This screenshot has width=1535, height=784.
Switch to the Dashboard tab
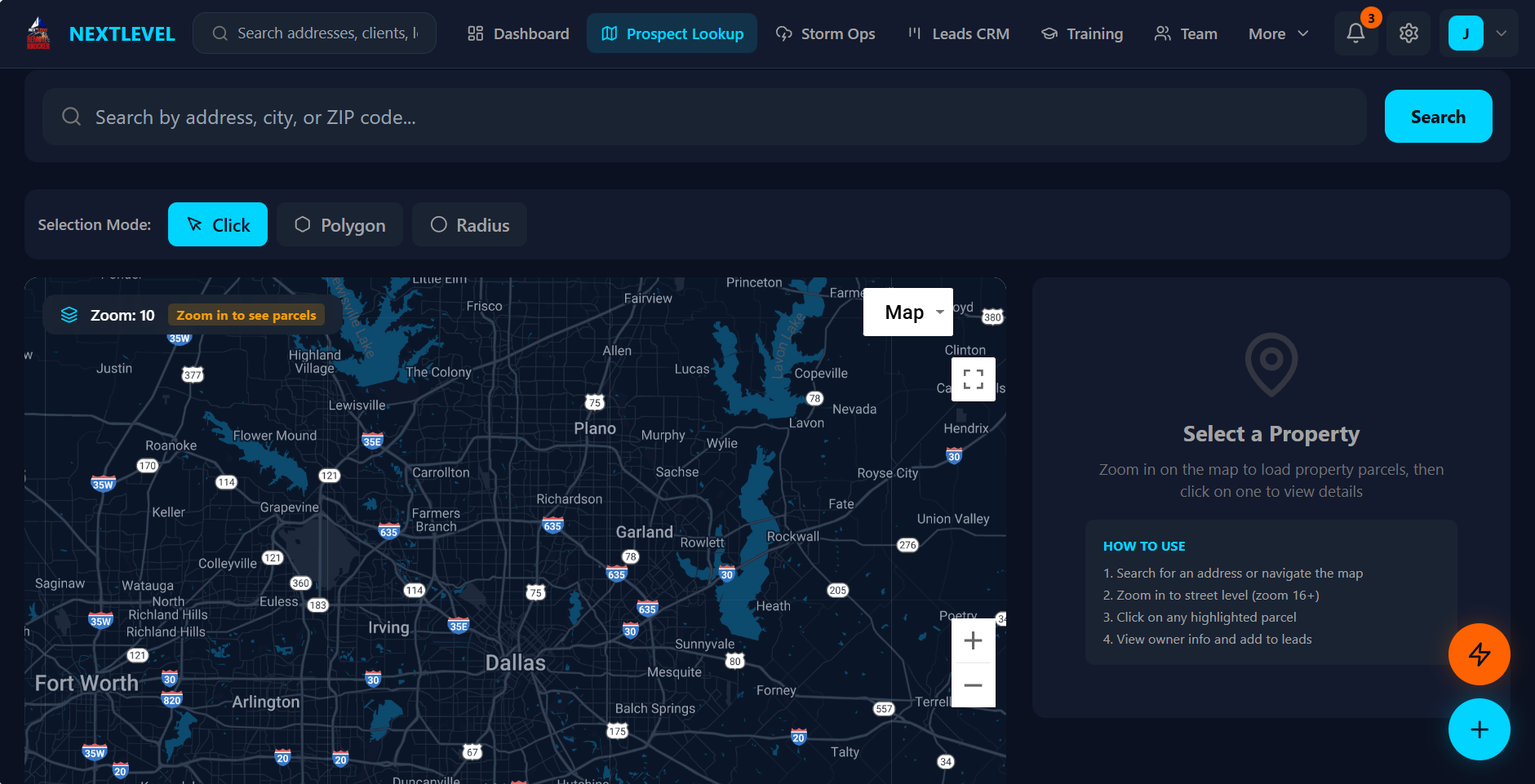[517, 33]
